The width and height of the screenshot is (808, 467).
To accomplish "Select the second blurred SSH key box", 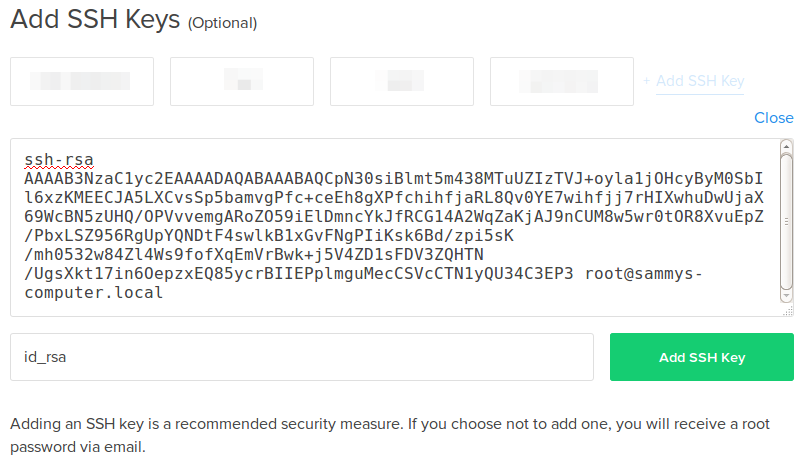I will (242, 81).
